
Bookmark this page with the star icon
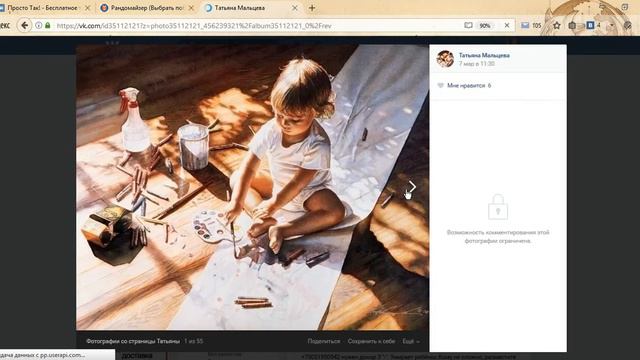point(556,25)
